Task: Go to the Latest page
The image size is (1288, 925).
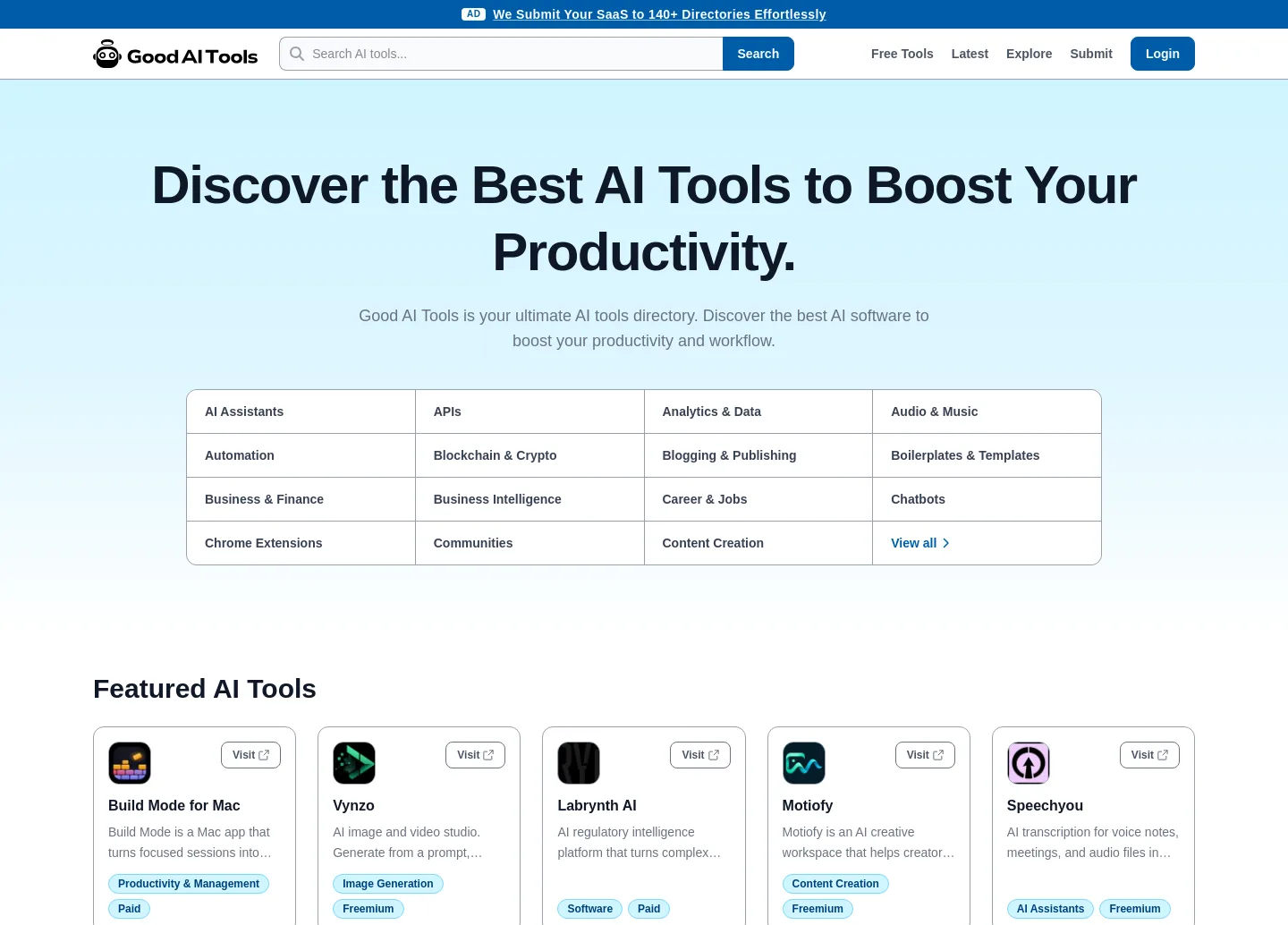Action: [x=970, y=54]
